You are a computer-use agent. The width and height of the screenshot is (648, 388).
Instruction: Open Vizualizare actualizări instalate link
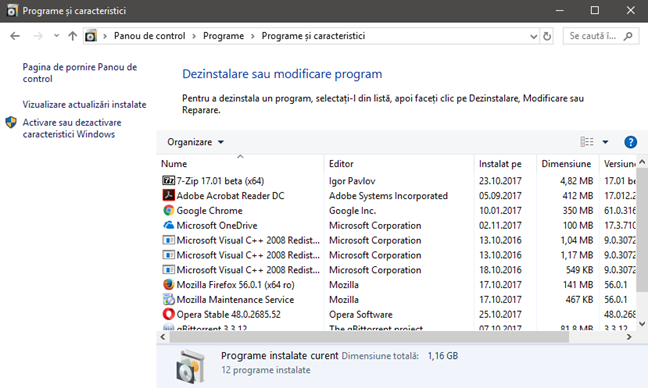(84, 105)
